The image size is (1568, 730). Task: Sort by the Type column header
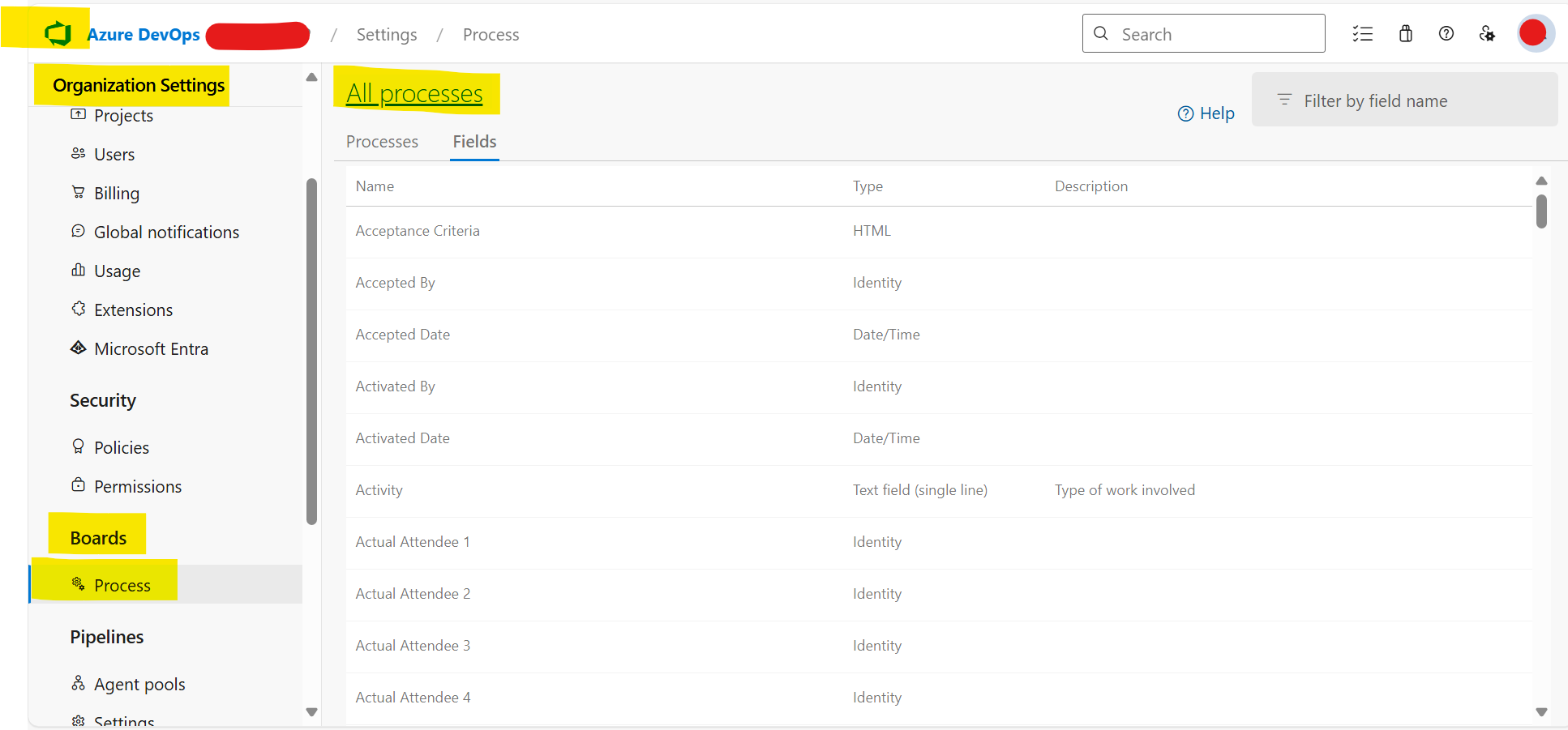pos(868,186)
